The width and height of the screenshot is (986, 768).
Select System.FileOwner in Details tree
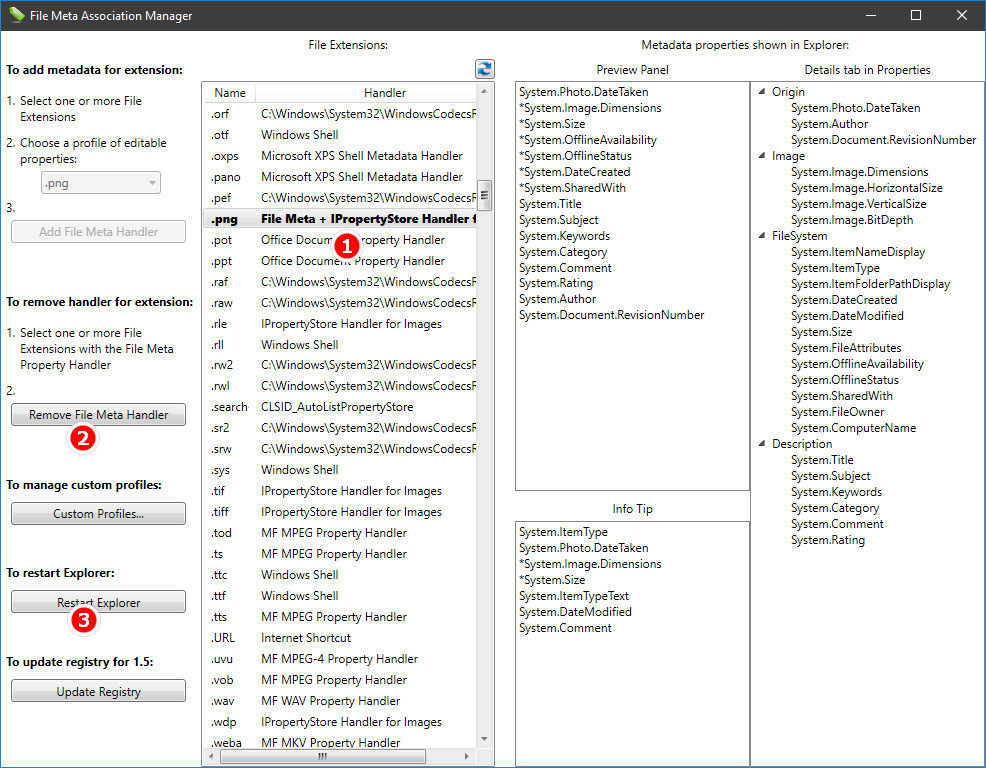[x=838, y=412]
